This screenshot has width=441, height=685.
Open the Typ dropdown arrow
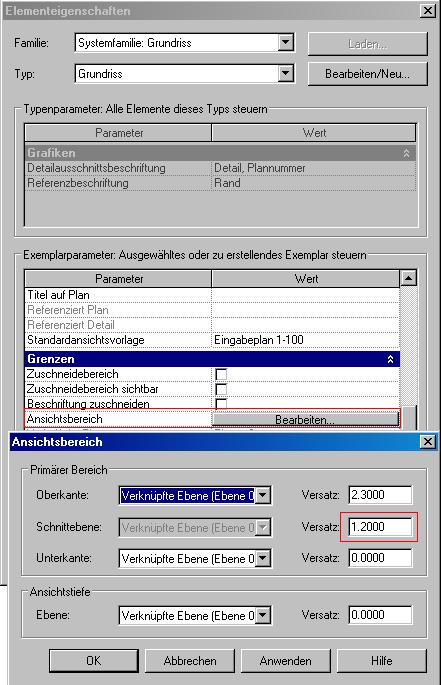coord(285,73)
